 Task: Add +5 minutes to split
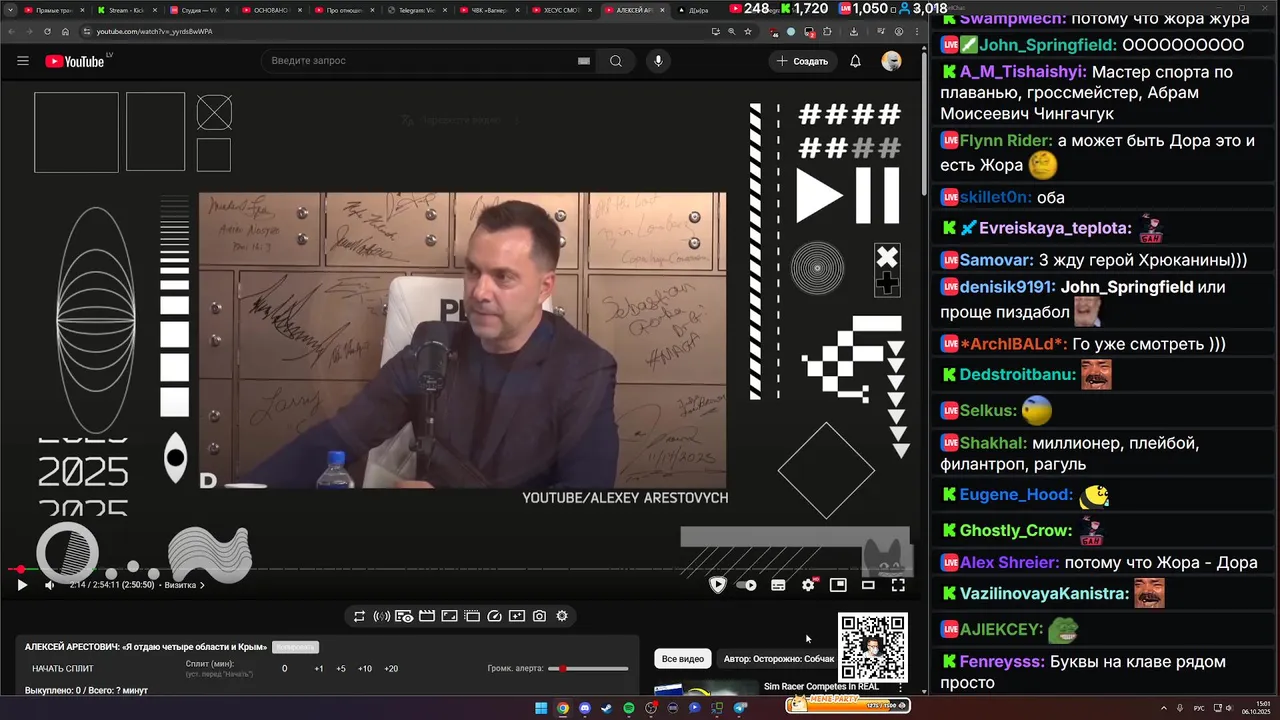pos(341,668)
